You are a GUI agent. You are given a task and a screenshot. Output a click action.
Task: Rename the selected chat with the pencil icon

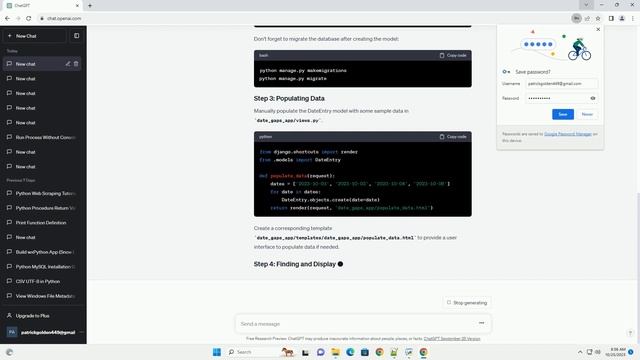pyautogui.click(x=68, y=64)
